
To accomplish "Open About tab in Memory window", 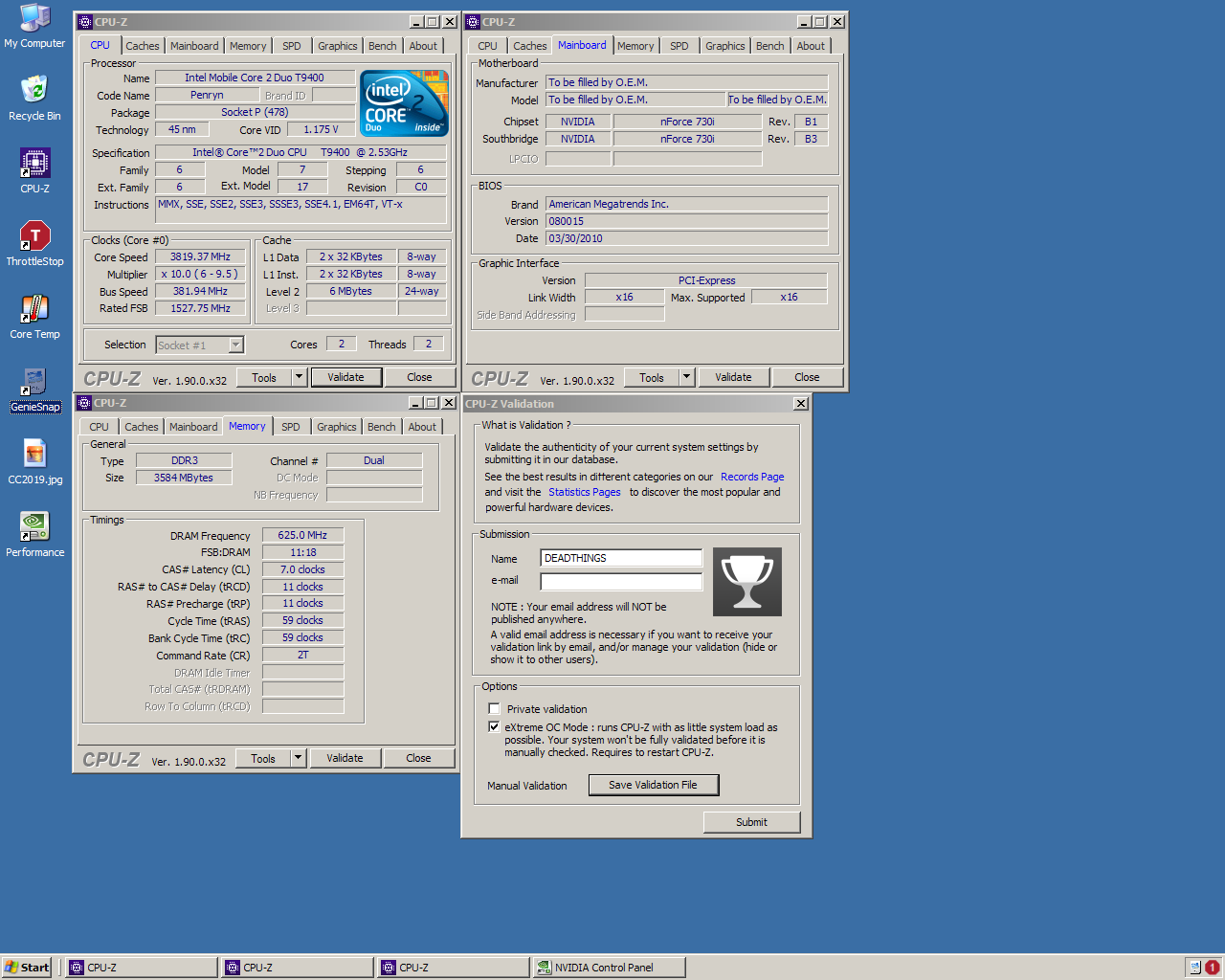I will coord(422,427).
